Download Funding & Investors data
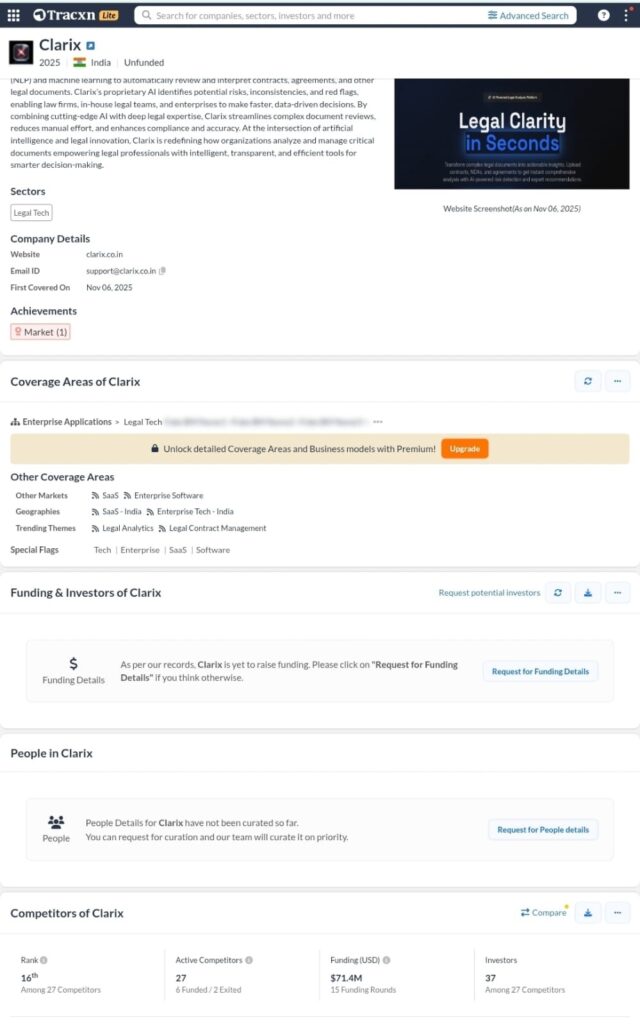The width and height of the screenshot is (640, 1024). 588,593
